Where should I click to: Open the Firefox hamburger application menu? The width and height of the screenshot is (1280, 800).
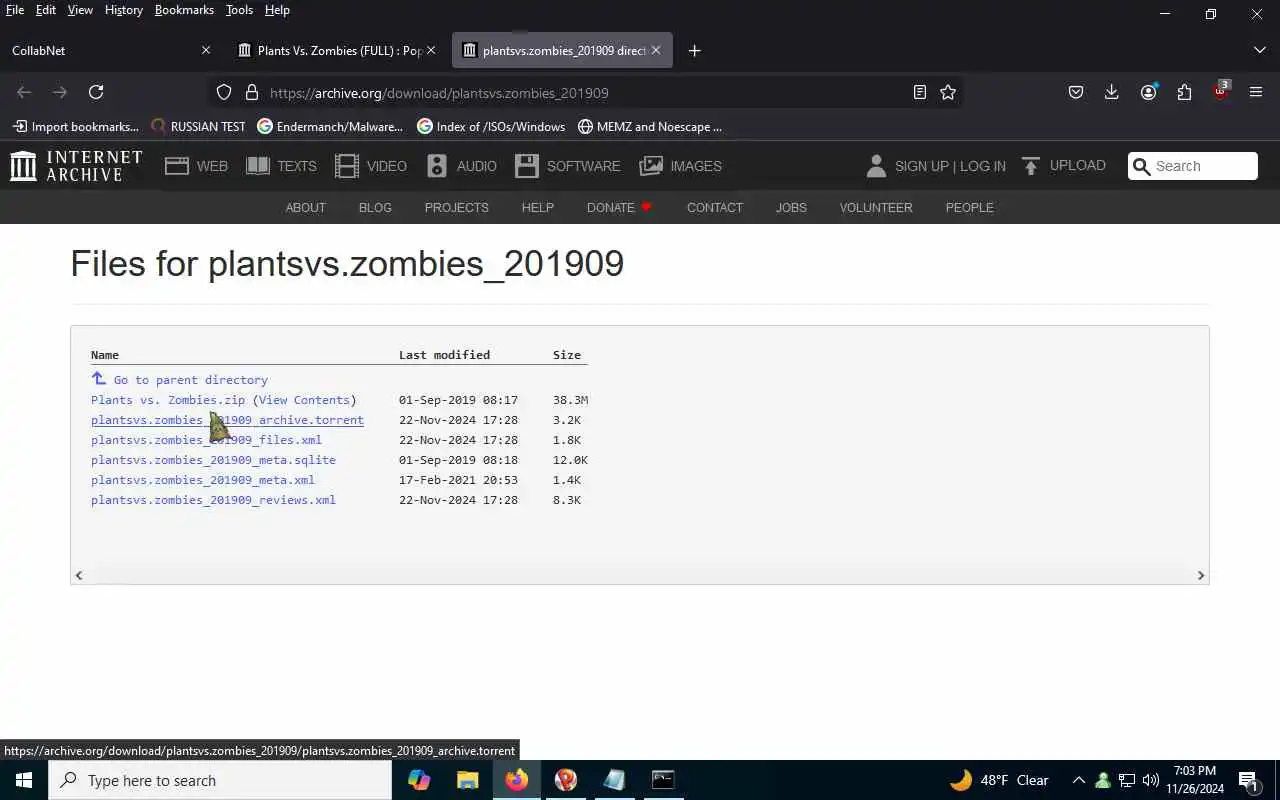coord(1256,92)
